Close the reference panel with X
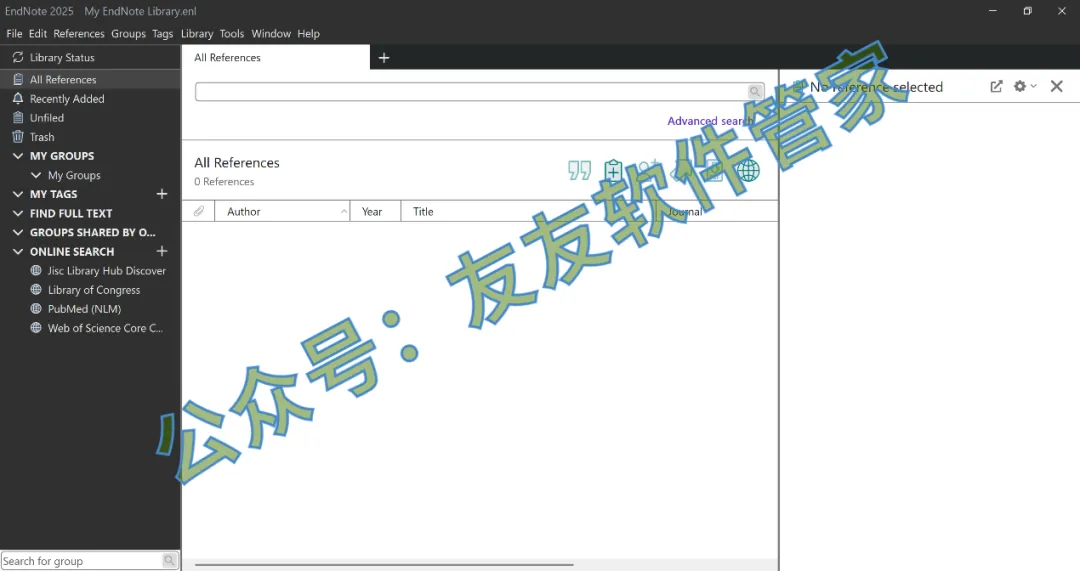The width and height of the screenshot is (1080, 571). (1057, 86)
